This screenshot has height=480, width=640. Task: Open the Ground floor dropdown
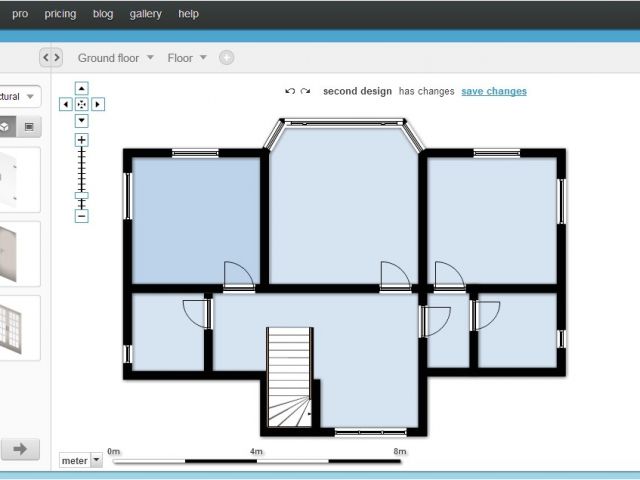coord(116,58)
